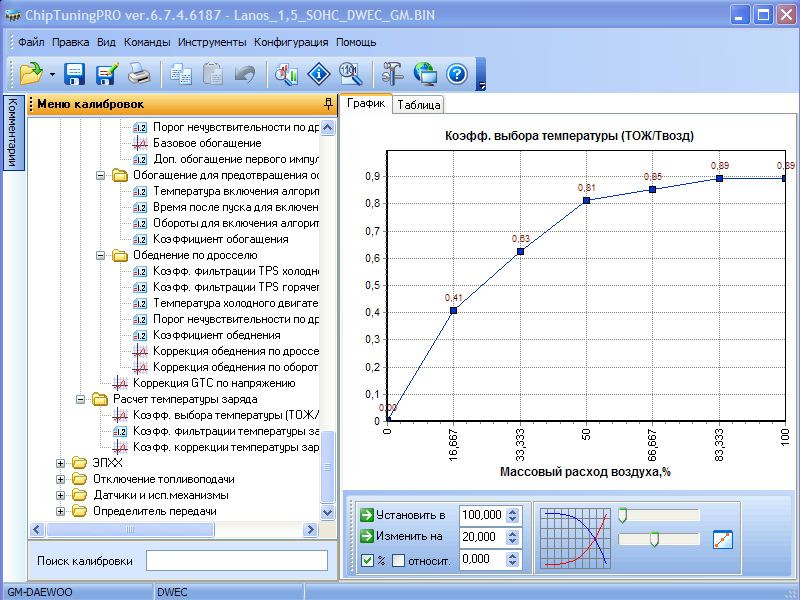Open the dropdown arrow next to Open icon
The image size is (800, 600).
(x=51, y=74)
